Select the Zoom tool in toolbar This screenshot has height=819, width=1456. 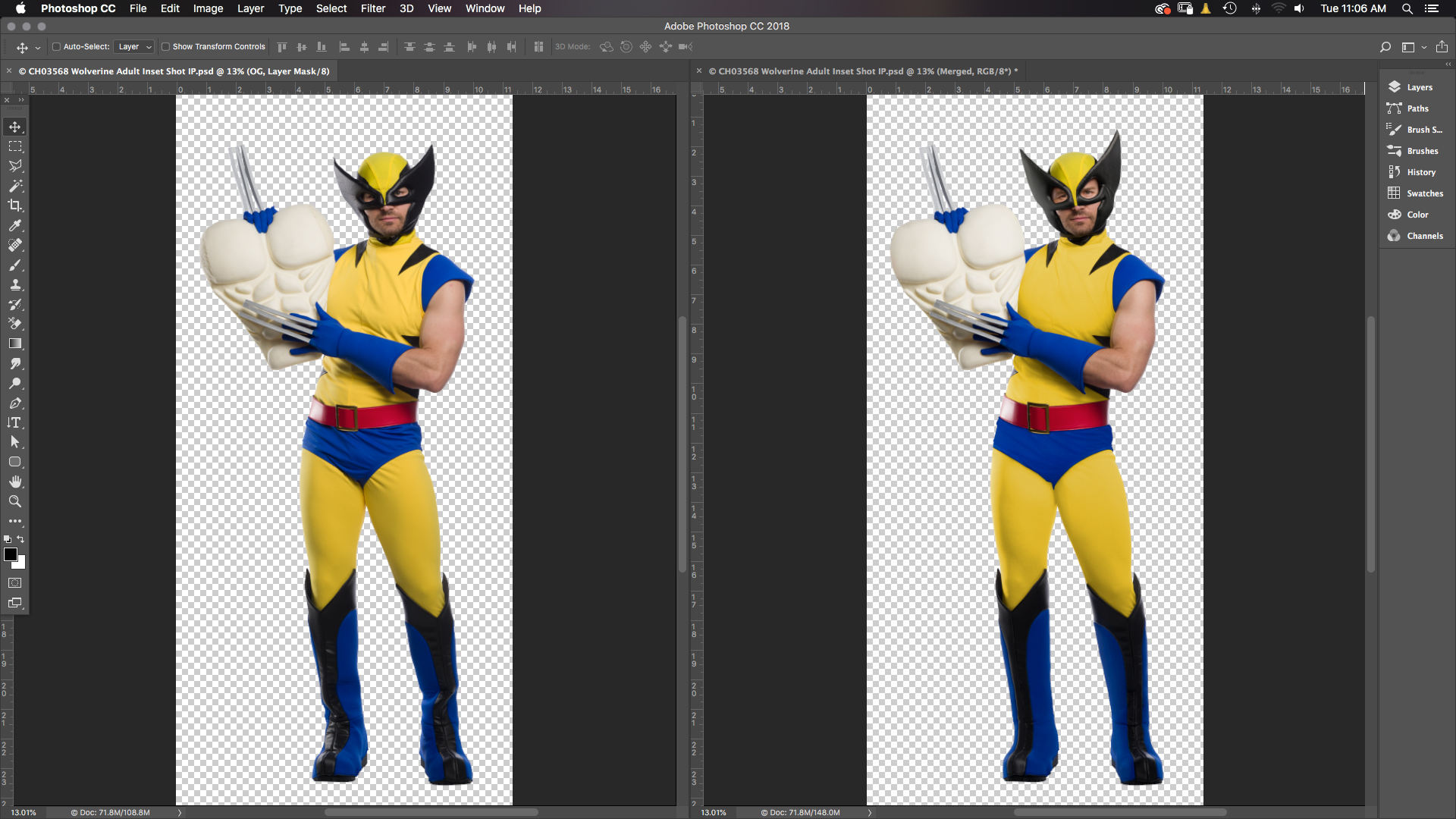pyautogui.click(x=15, y=501)
